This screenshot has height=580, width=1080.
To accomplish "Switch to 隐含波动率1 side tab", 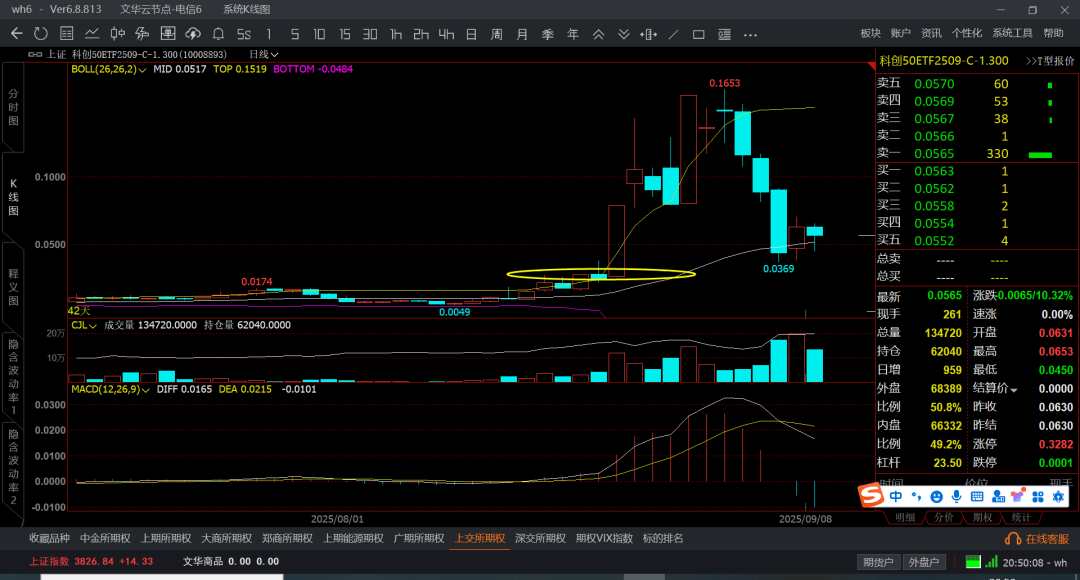I will pos(13,377).
